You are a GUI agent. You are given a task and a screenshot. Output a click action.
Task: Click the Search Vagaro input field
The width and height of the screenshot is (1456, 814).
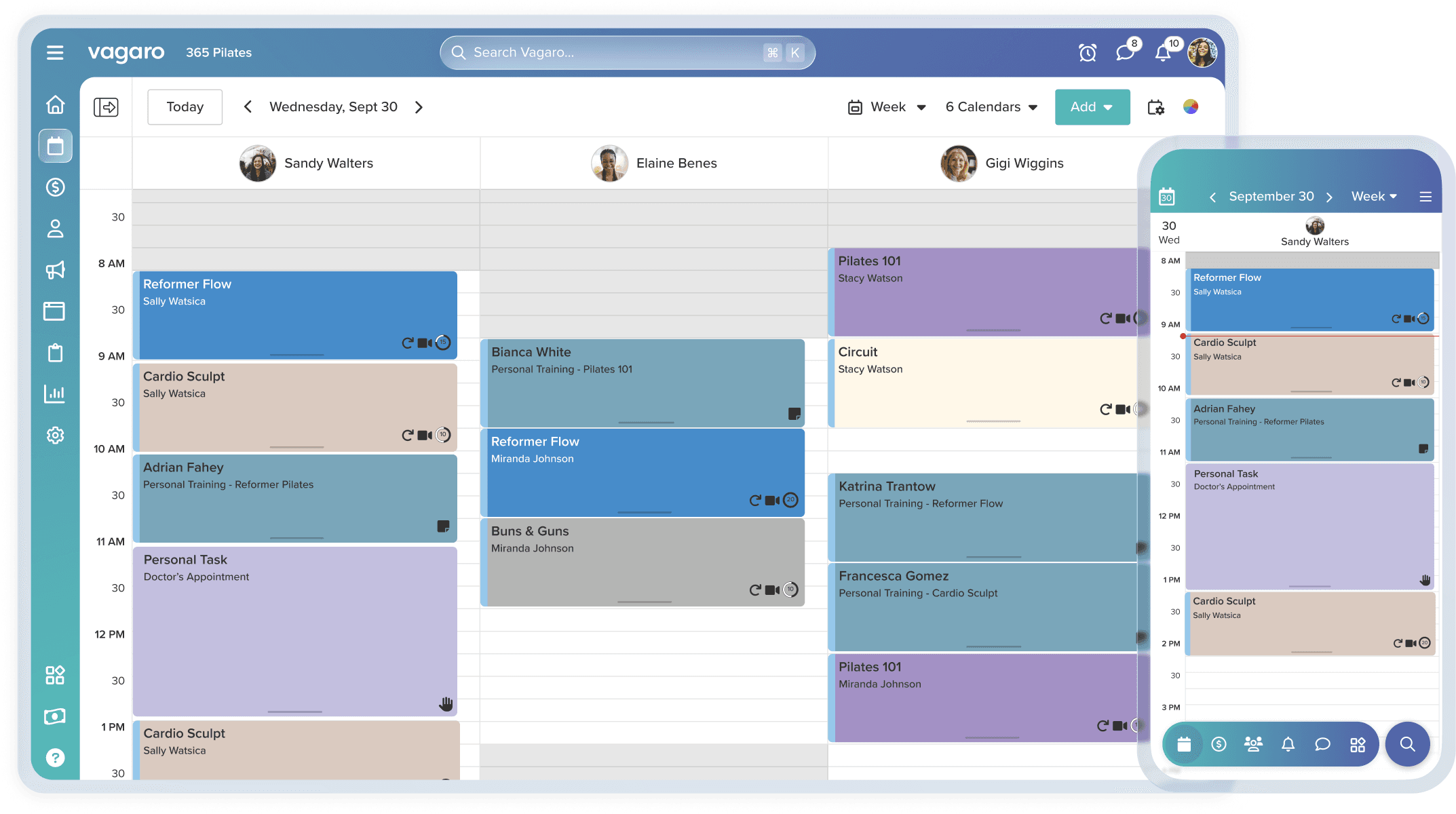tap(611, 52)
